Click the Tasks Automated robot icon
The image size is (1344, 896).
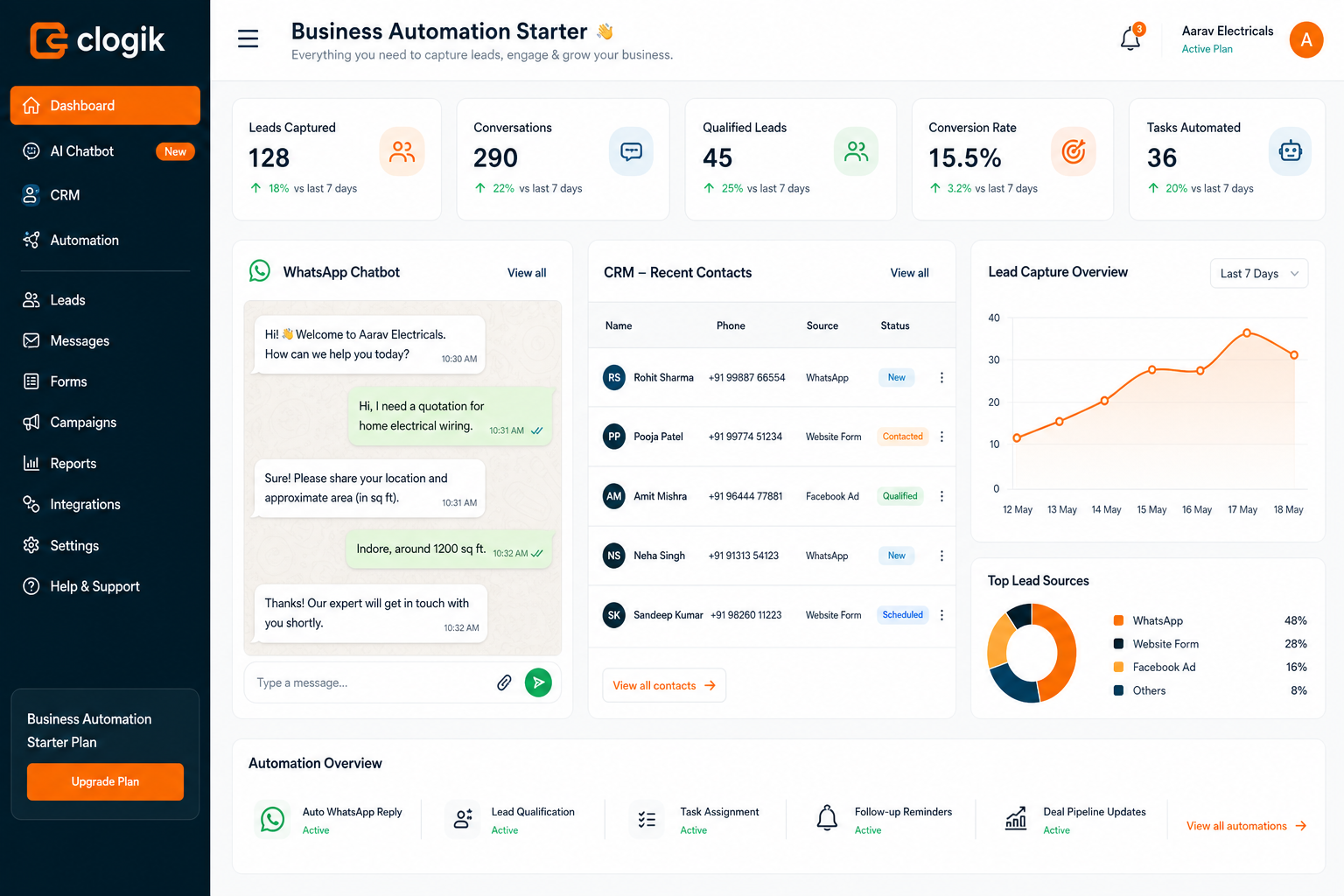1290,152
